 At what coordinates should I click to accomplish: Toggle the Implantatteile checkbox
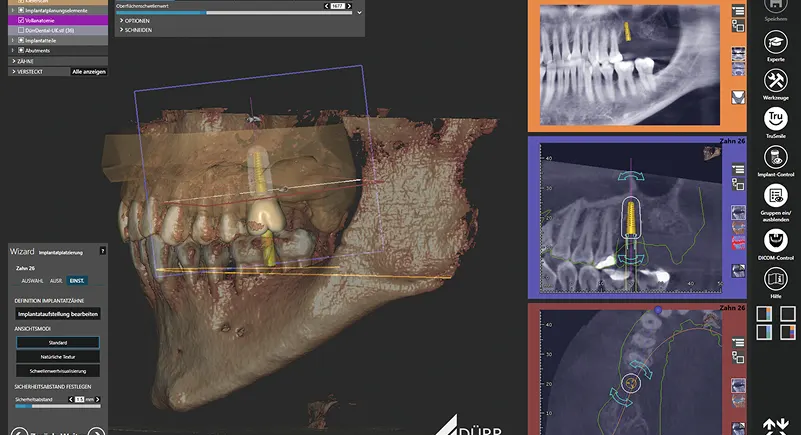[x=21, y=40]
